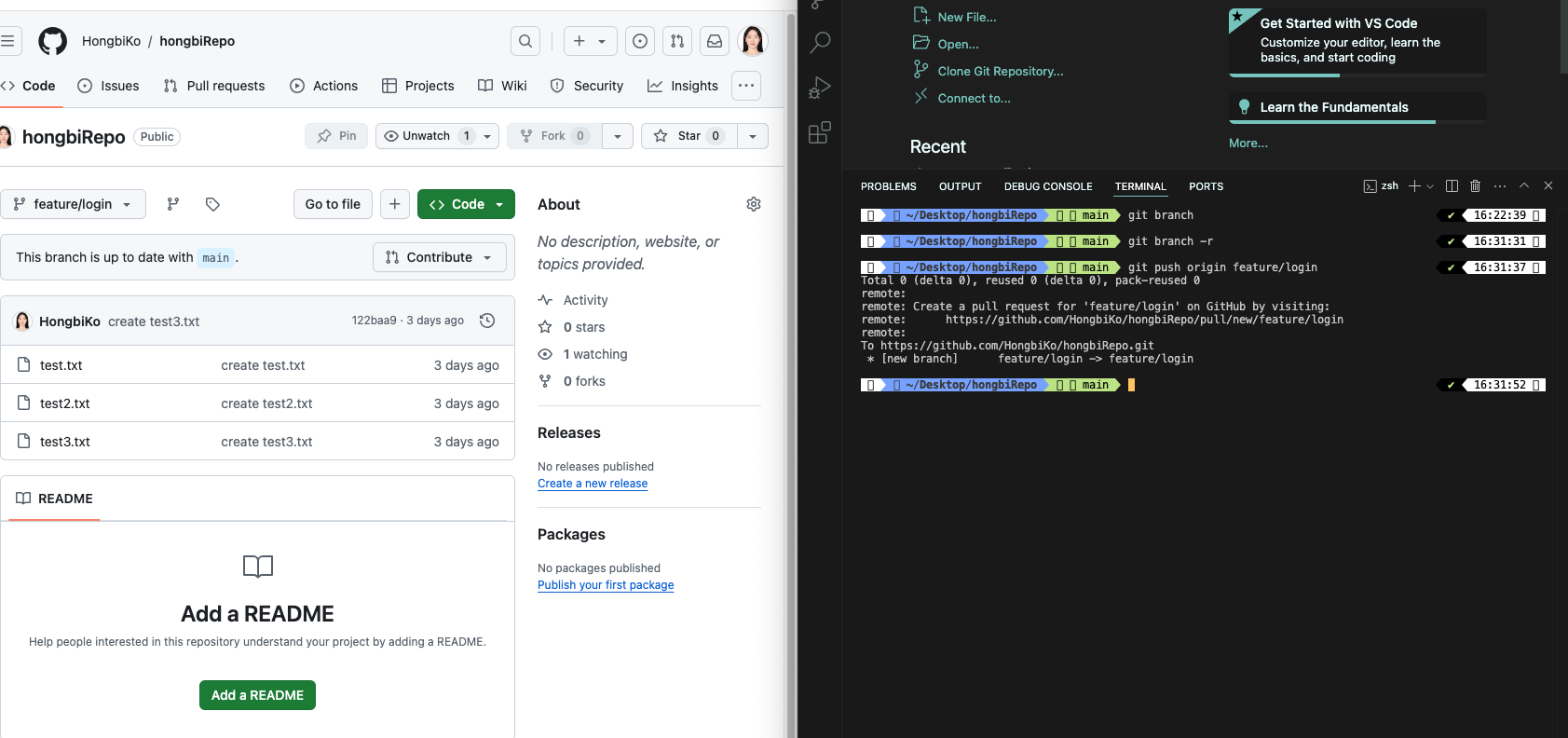The height and width of the screenshot is (738, 1568).
Task: Pin the hongbiRepo repository
Action: pos(336,136)
